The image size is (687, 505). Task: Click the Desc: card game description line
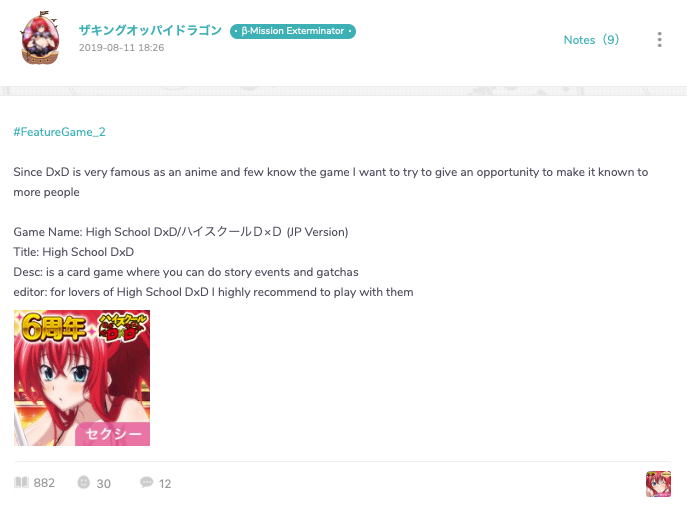tap(186, 272)
